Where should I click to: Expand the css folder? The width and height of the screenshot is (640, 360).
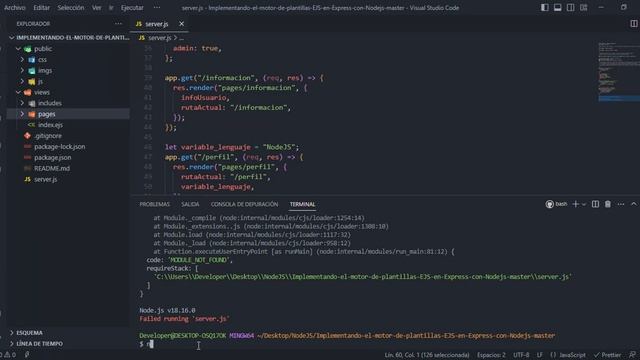(22, 60)
